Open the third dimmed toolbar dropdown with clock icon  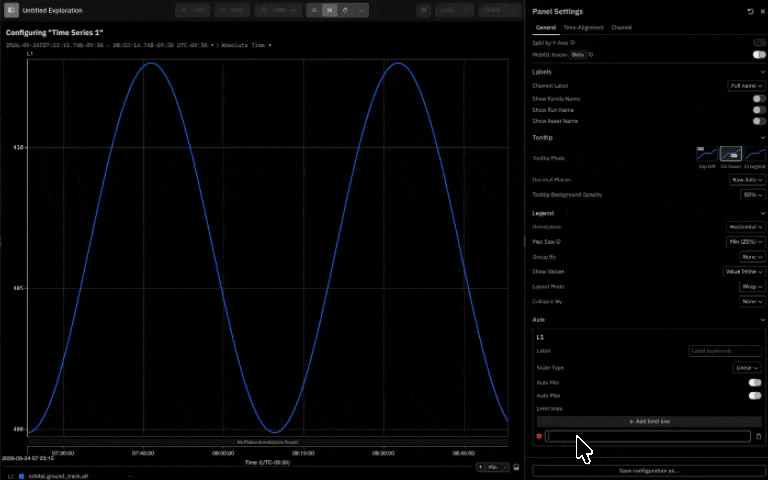278,10
